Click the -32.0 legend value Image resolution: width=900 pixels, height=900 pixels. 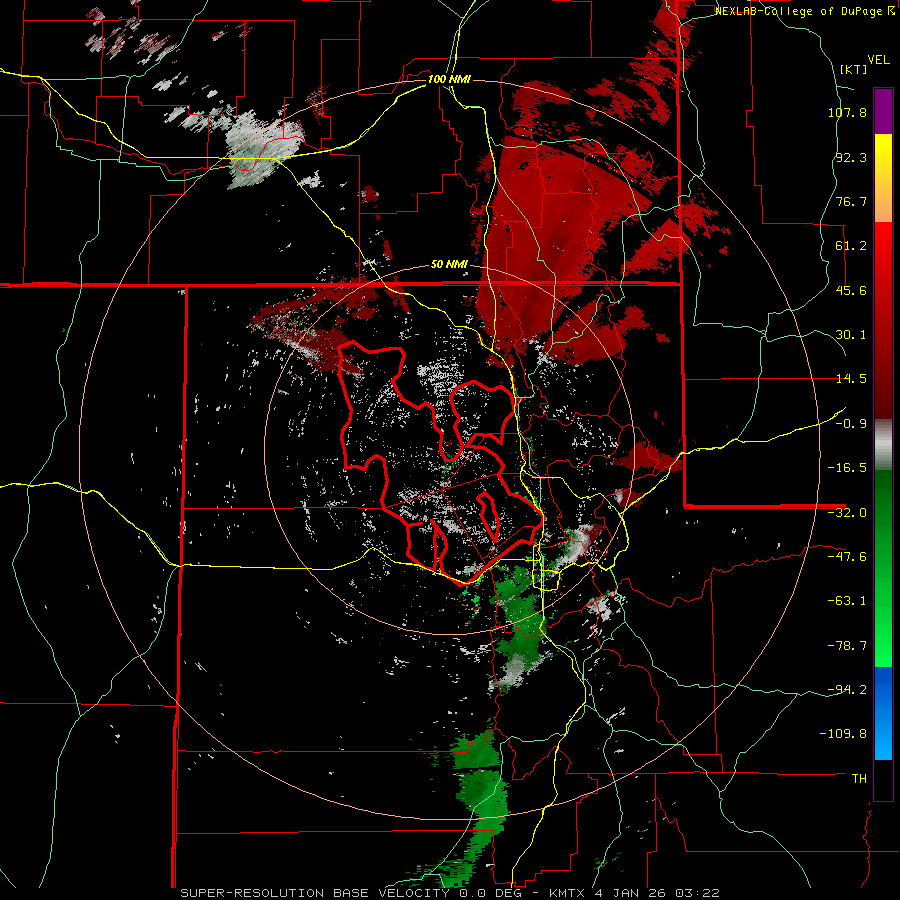click(847, 513)
